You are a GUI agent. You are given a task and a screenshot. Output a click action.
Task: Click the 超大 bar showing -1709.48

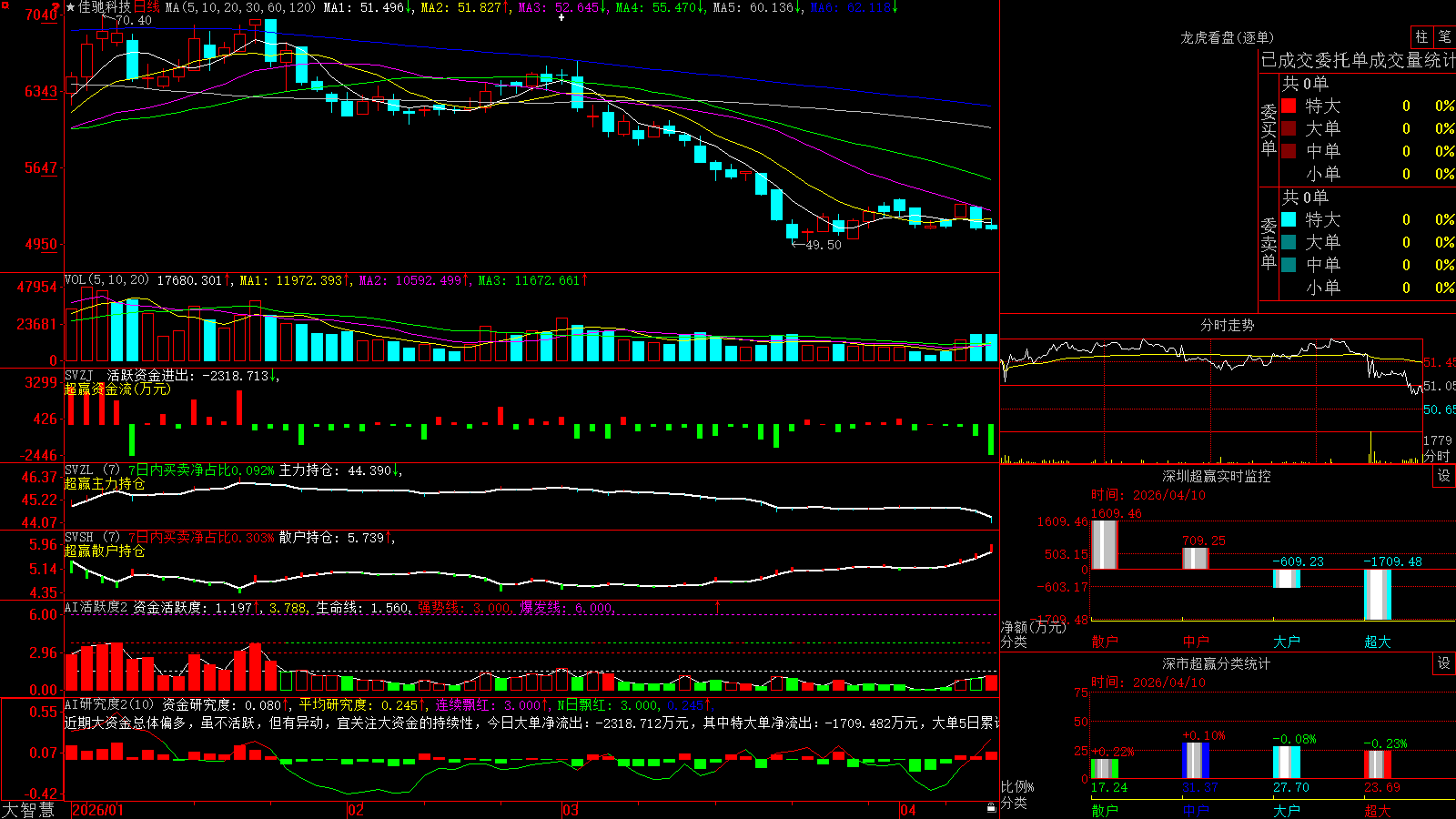coord(1377,595)
